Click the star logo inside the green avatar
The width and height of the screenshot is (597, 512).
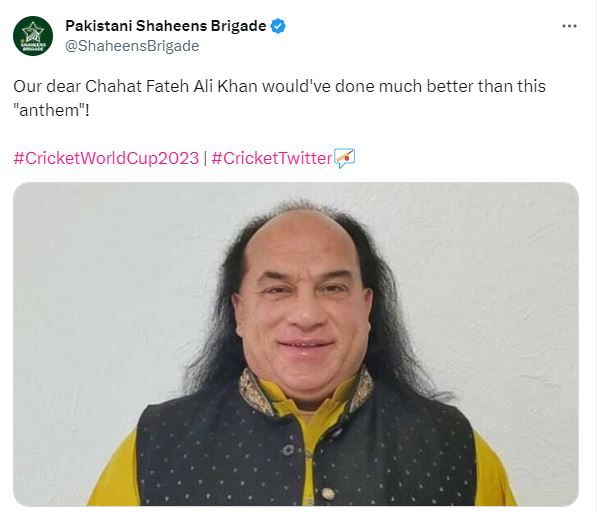click(33, 32)
